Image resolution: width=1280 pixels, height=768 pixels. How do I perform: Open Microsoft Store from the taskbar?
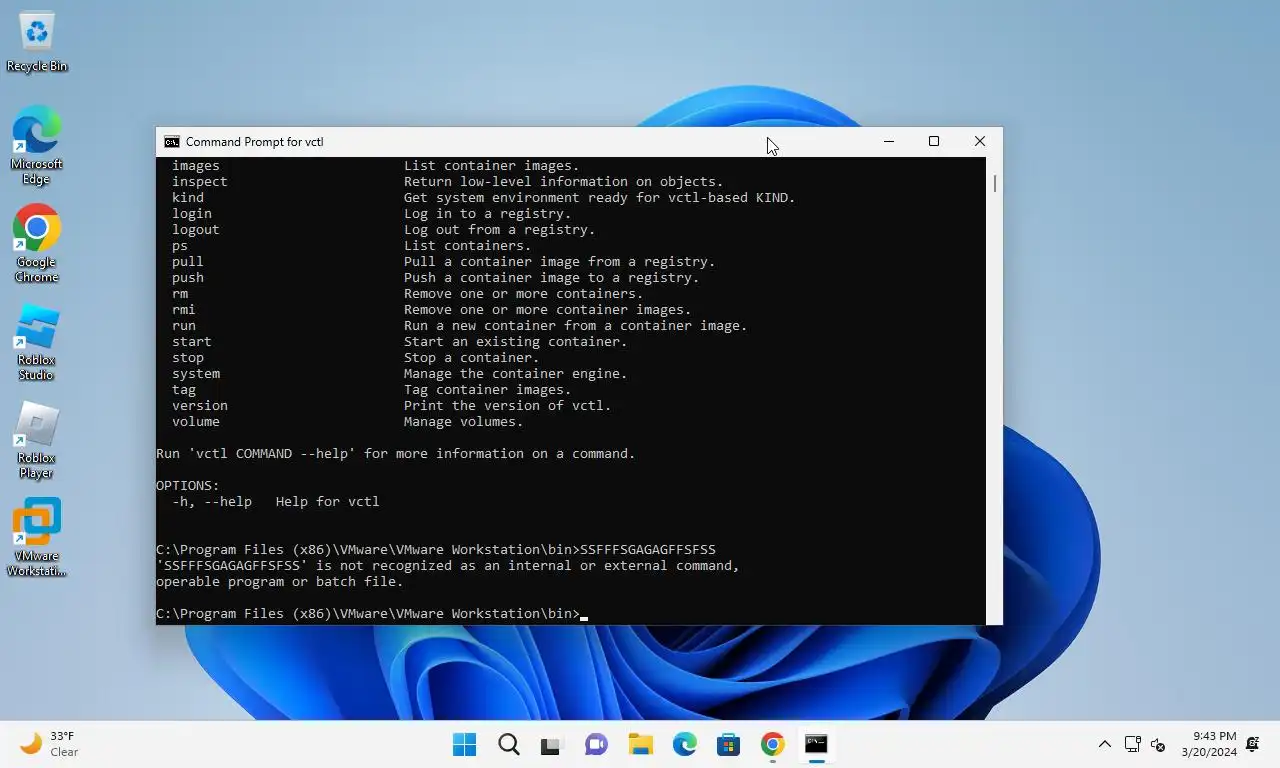click(728, 744)
